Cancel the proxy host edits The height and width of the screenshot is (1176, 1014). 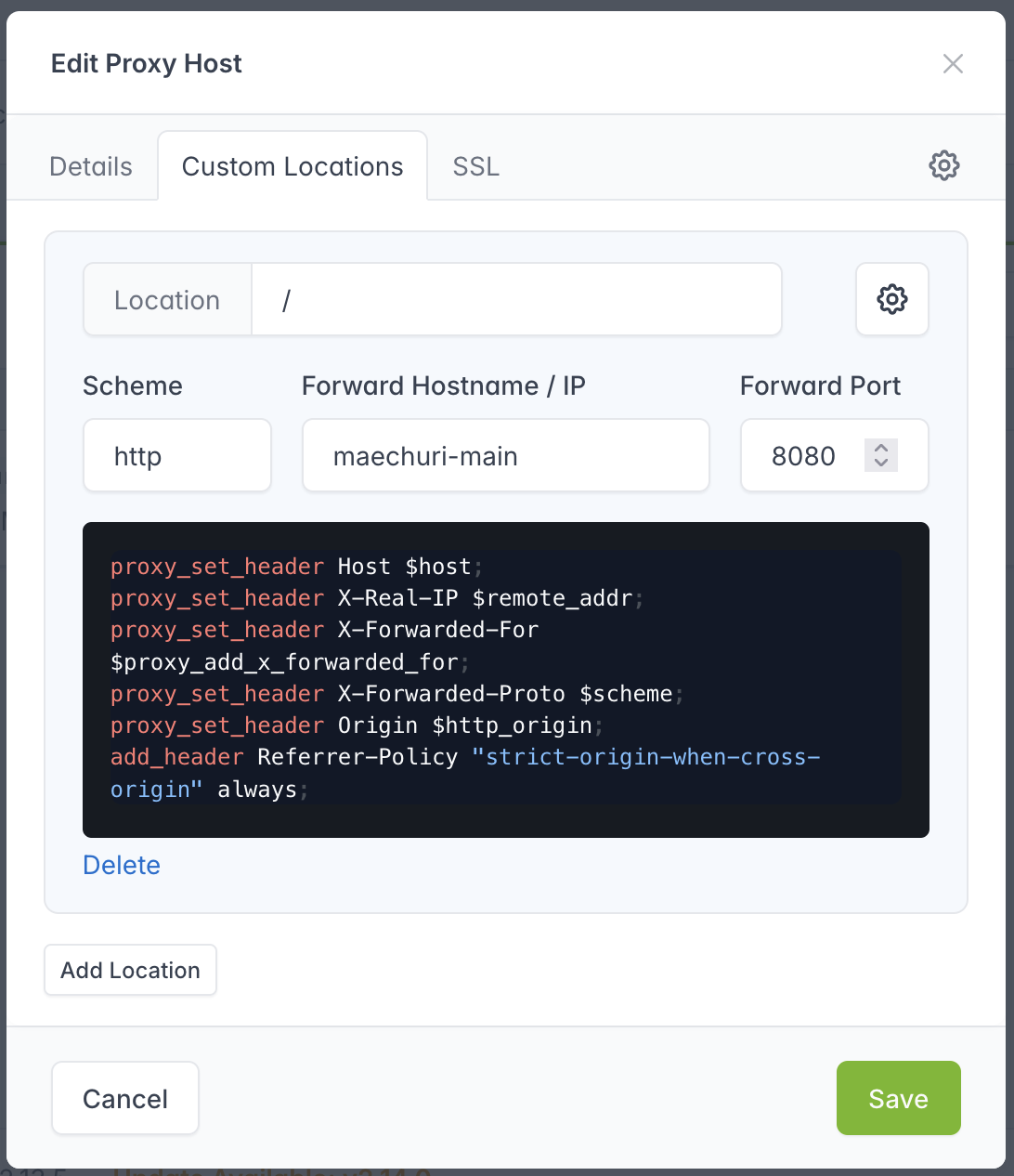[x=125, y=1098]
